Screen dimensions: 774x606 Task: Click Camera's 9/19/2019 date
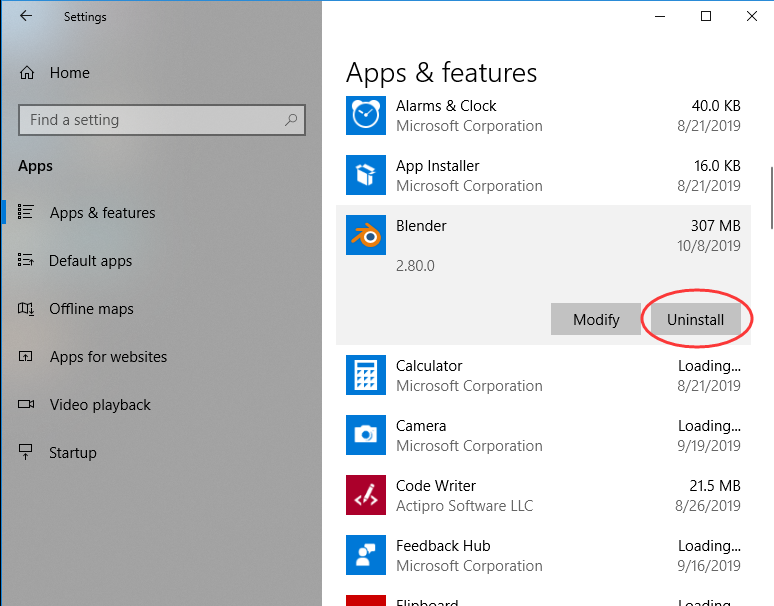pos(709,446)
